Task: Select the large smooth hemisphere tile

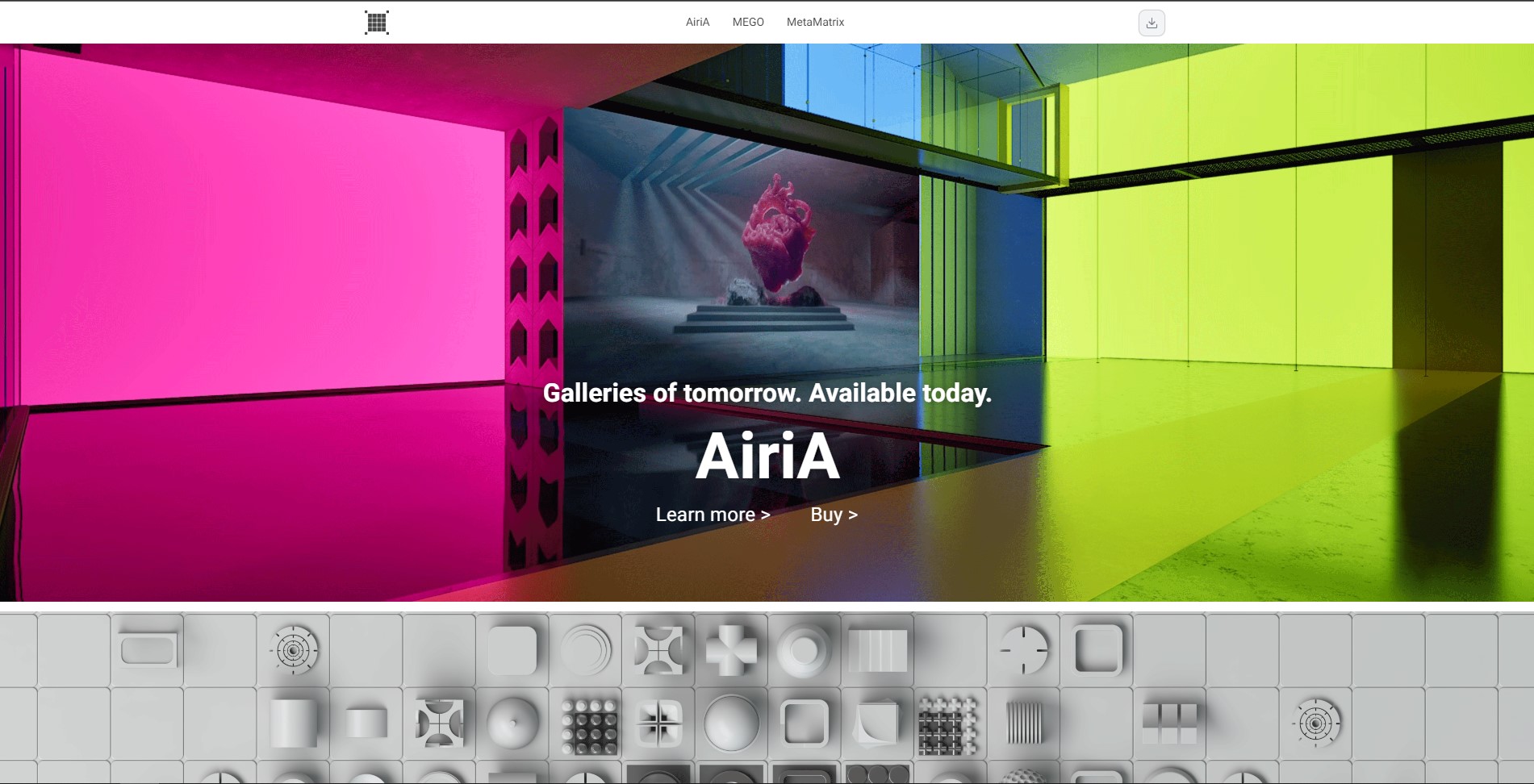Action: point(731,724)
